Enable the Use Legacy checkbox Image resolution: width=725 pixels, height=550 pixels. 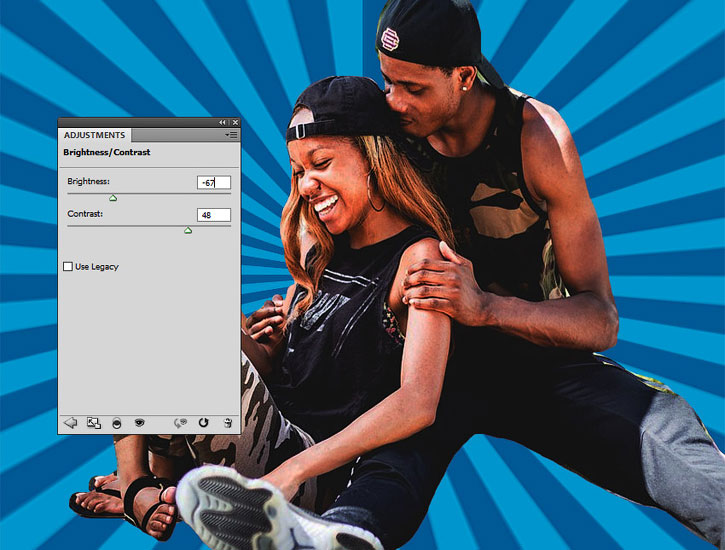68,267
